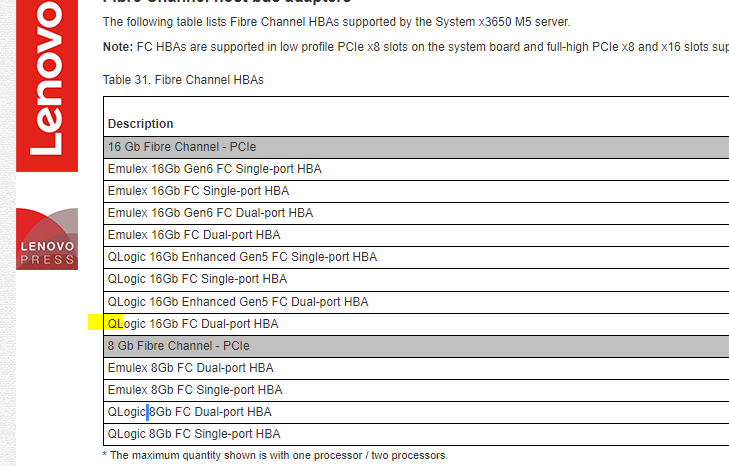Click Emulex 16Gb FC Single-port HBA row
Image resolution: width=729 pixels, height=466 pixels.
198,191
